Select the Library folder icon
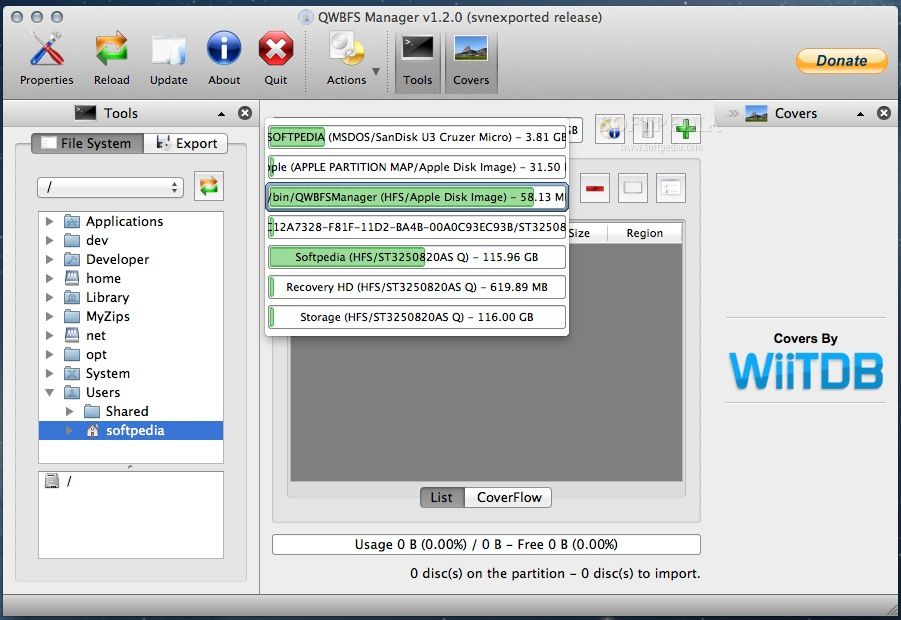The image size is (901, 620). 72,297
